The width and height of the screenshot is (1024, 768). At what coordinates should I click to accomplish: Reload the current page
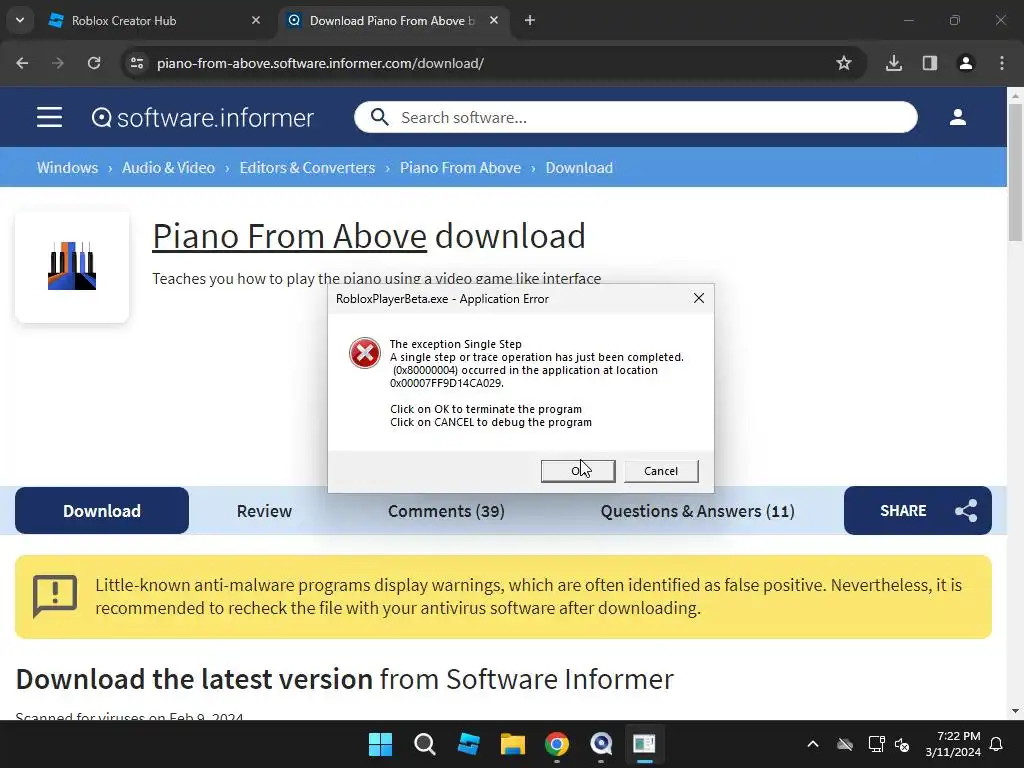[x=94, y=63]
